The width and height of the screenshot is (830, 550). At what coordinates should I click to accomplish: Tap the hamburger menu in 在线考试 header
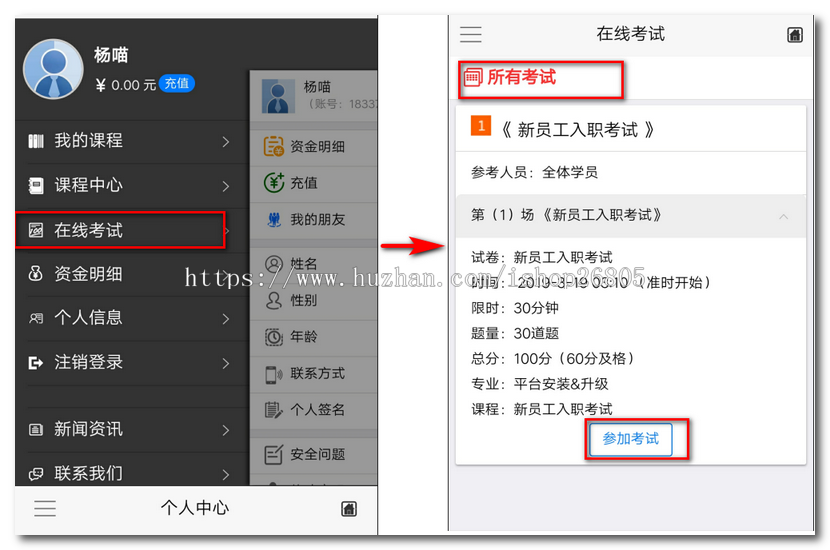(x=471, y=34)
